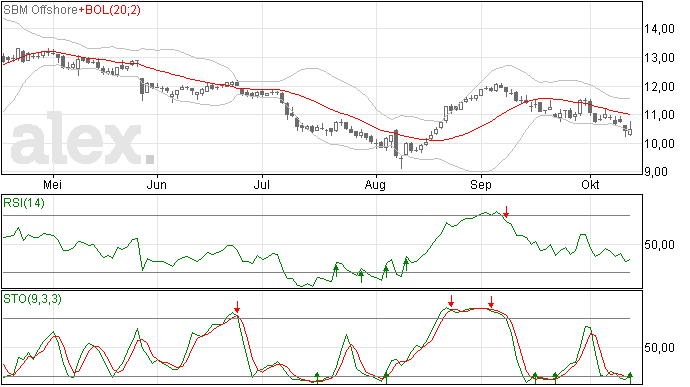Click the Sep month label
690x387 pixels.
pos(481,185)
